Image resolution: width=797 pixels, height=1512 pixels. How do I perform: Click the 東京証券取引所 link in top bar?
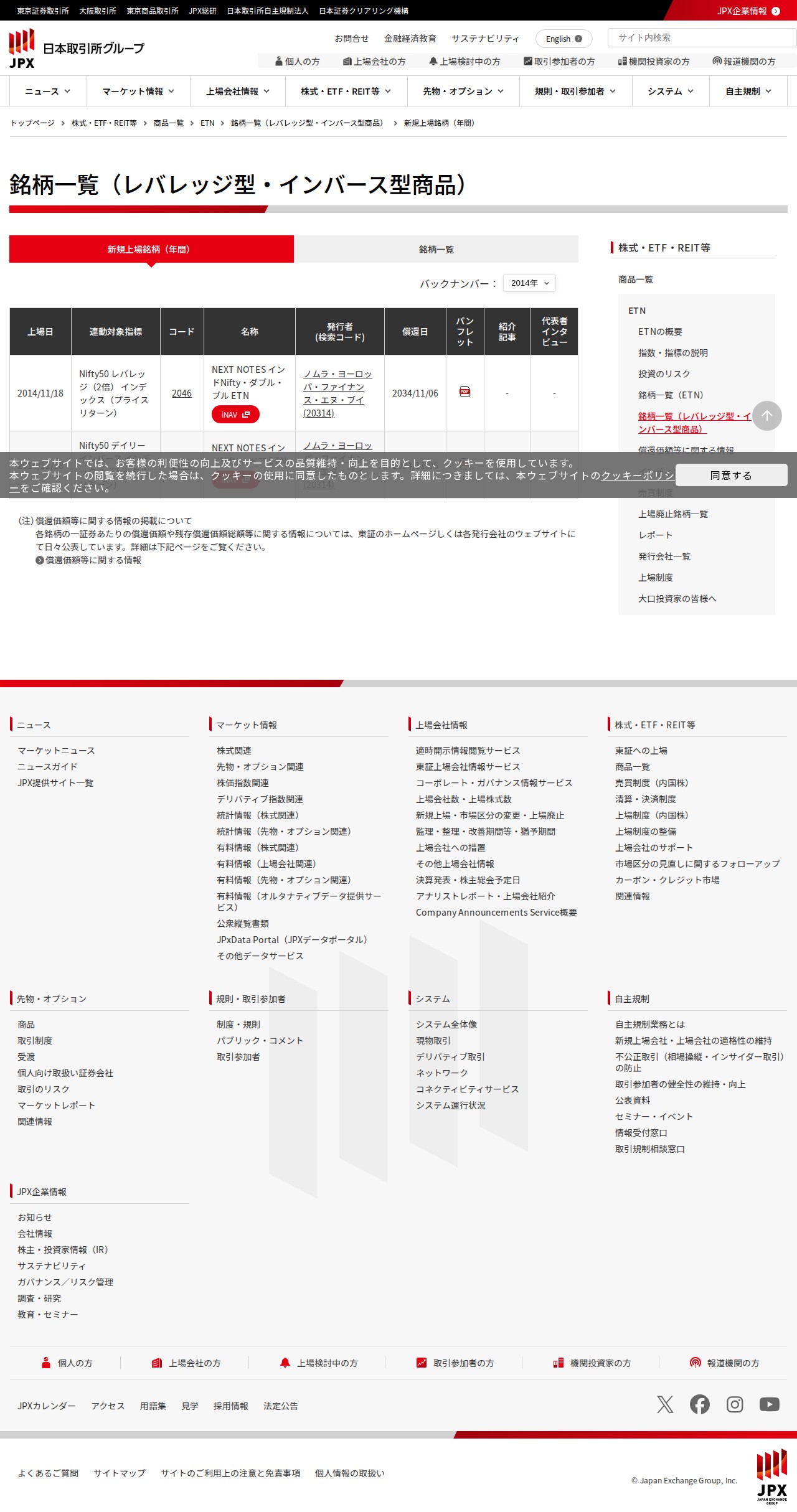pyautogui.click(x=43, y=11)
